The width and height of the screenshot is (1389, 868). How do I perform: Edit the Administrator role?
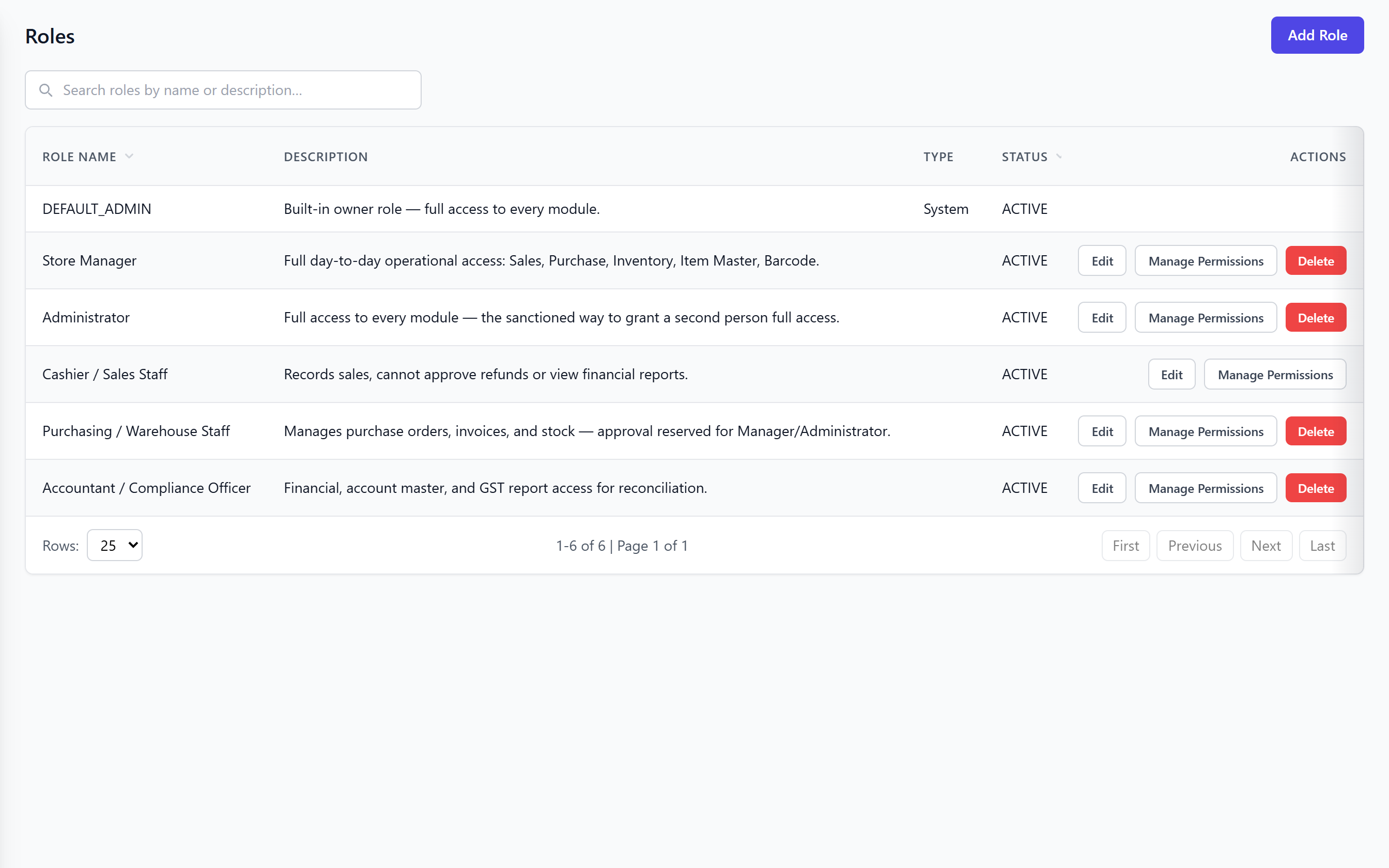[x=1102, y=317]
